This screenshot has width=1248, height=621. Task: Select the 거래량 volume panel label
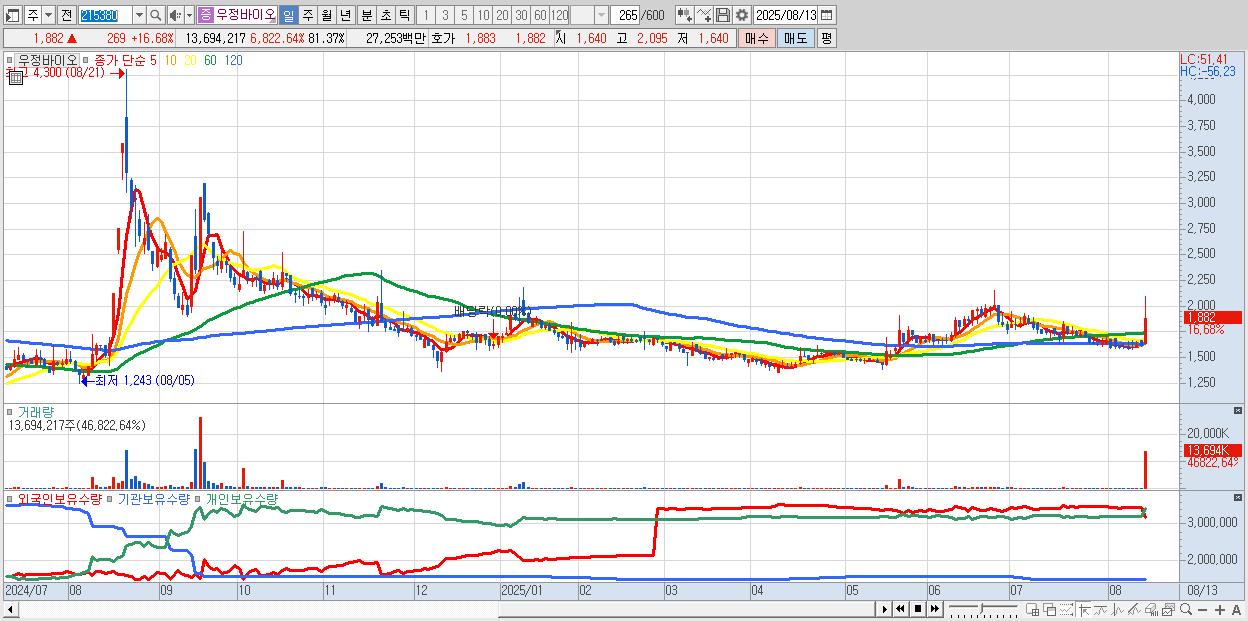[x=36, y=412]
